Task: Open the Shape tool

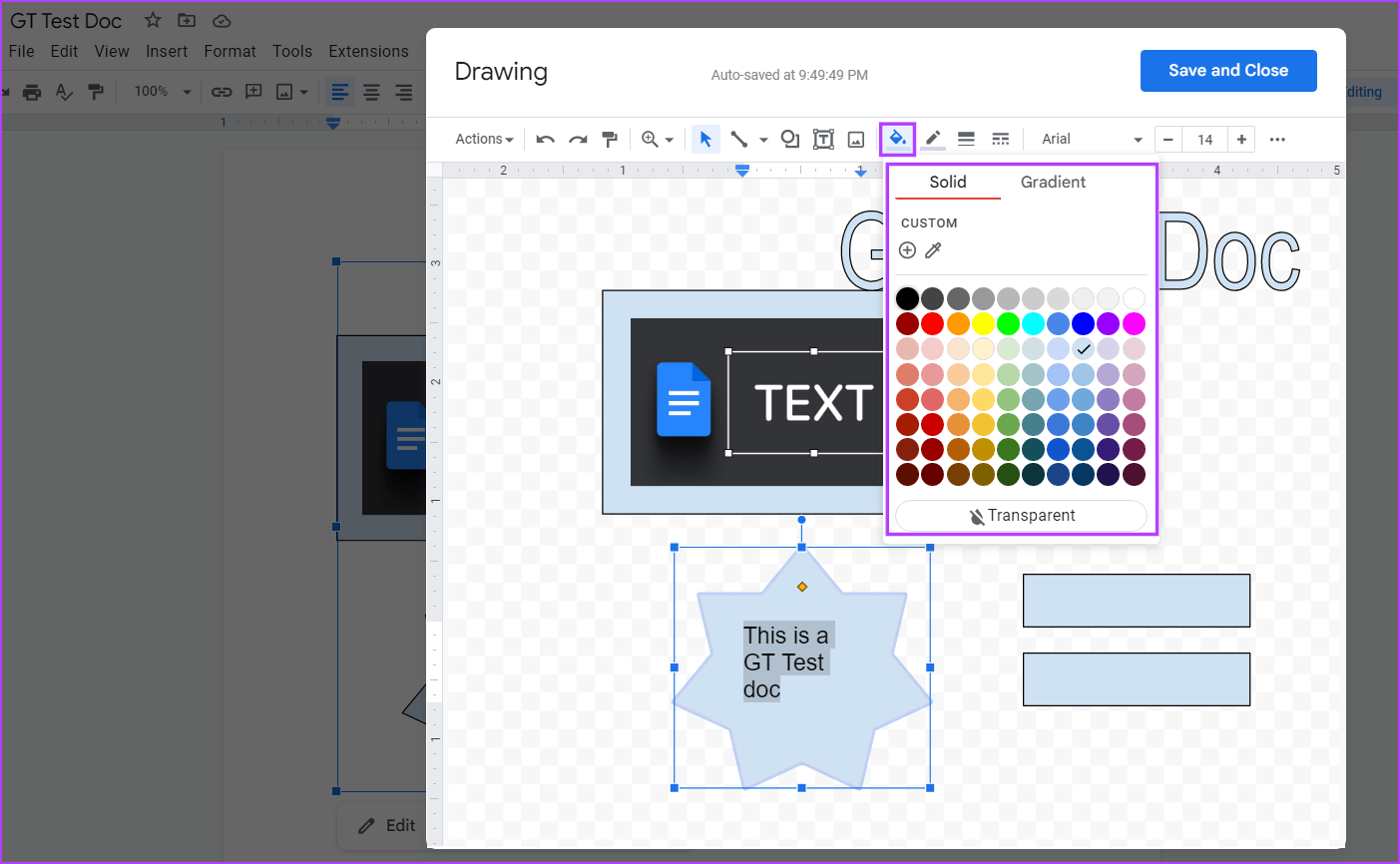Action: 789,139
